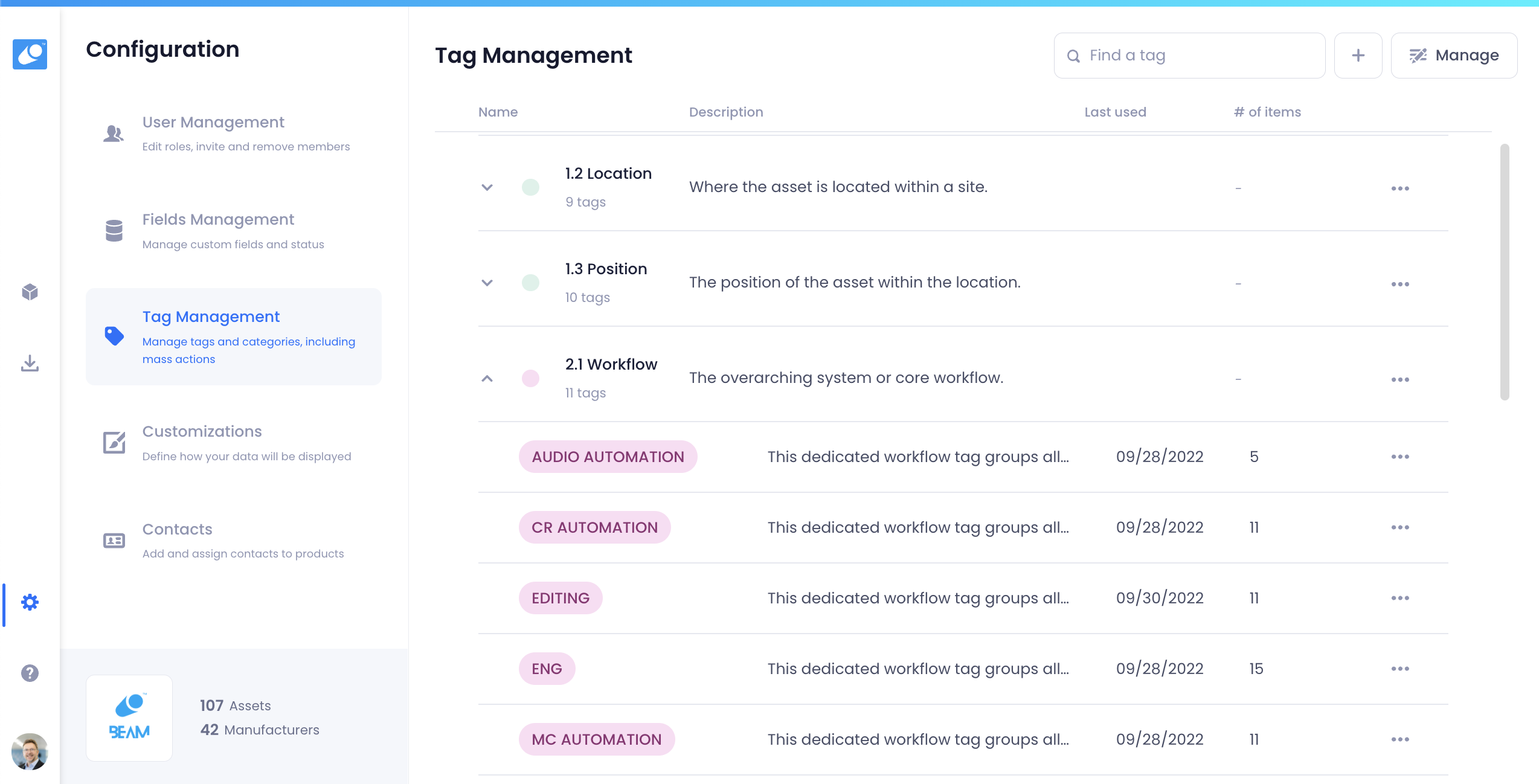This screenshot has height=784, width=1539.
Task: Click the pink color dot of 2.1 Workflow
Action: (x=530, y=378)
